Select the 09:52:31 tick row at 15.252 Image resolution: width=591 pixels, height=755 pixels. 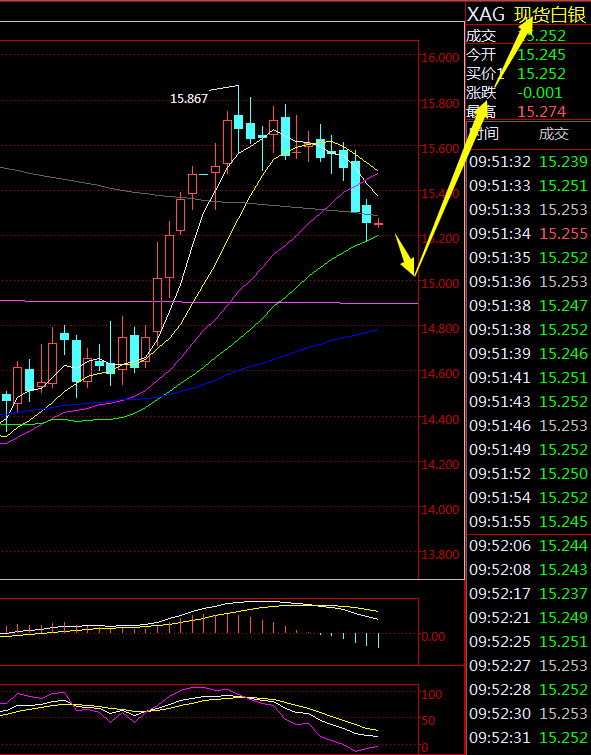coord(528,737)
